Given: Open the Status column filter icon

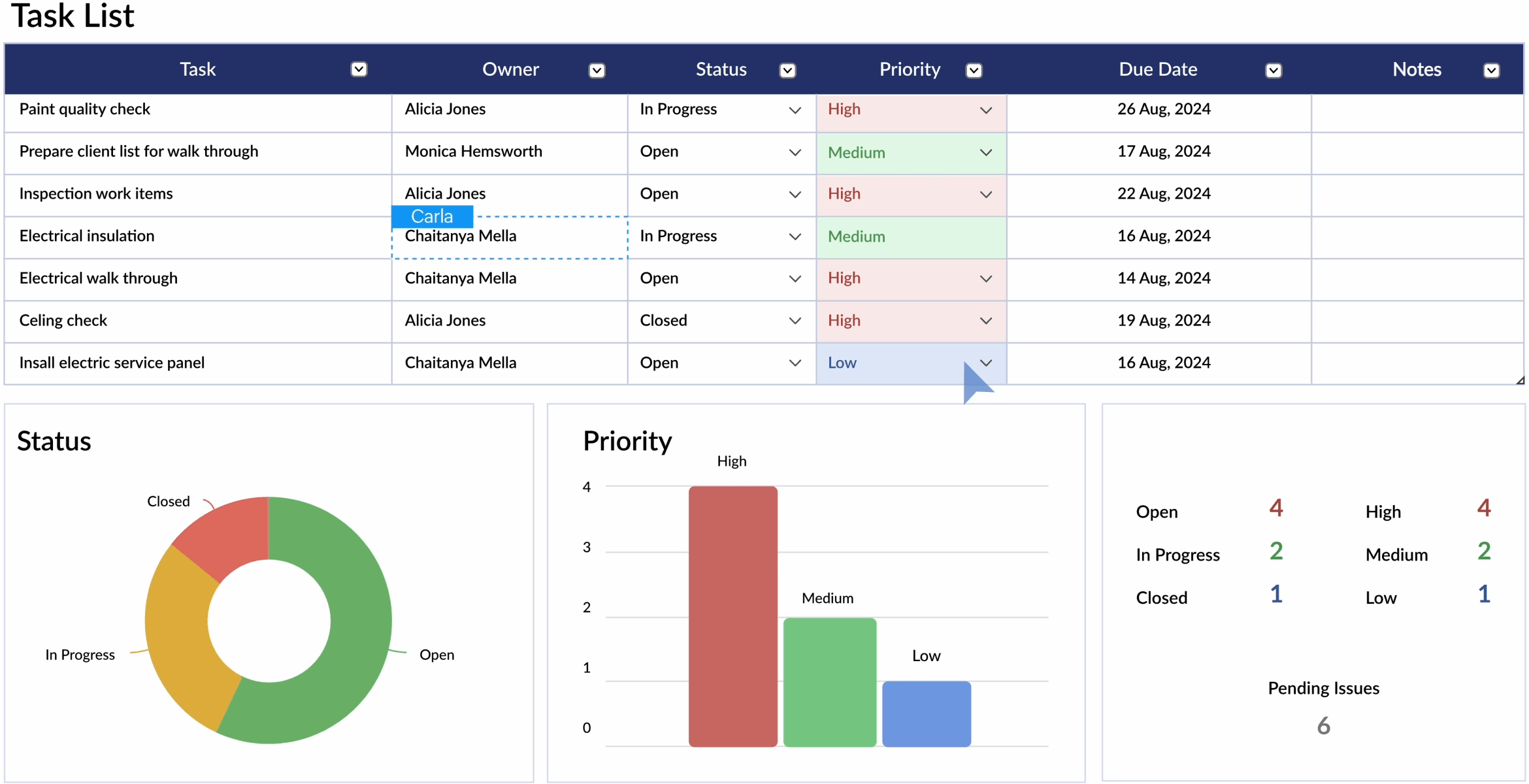Looking at the screenshot, I should click(x=787, y=71).
